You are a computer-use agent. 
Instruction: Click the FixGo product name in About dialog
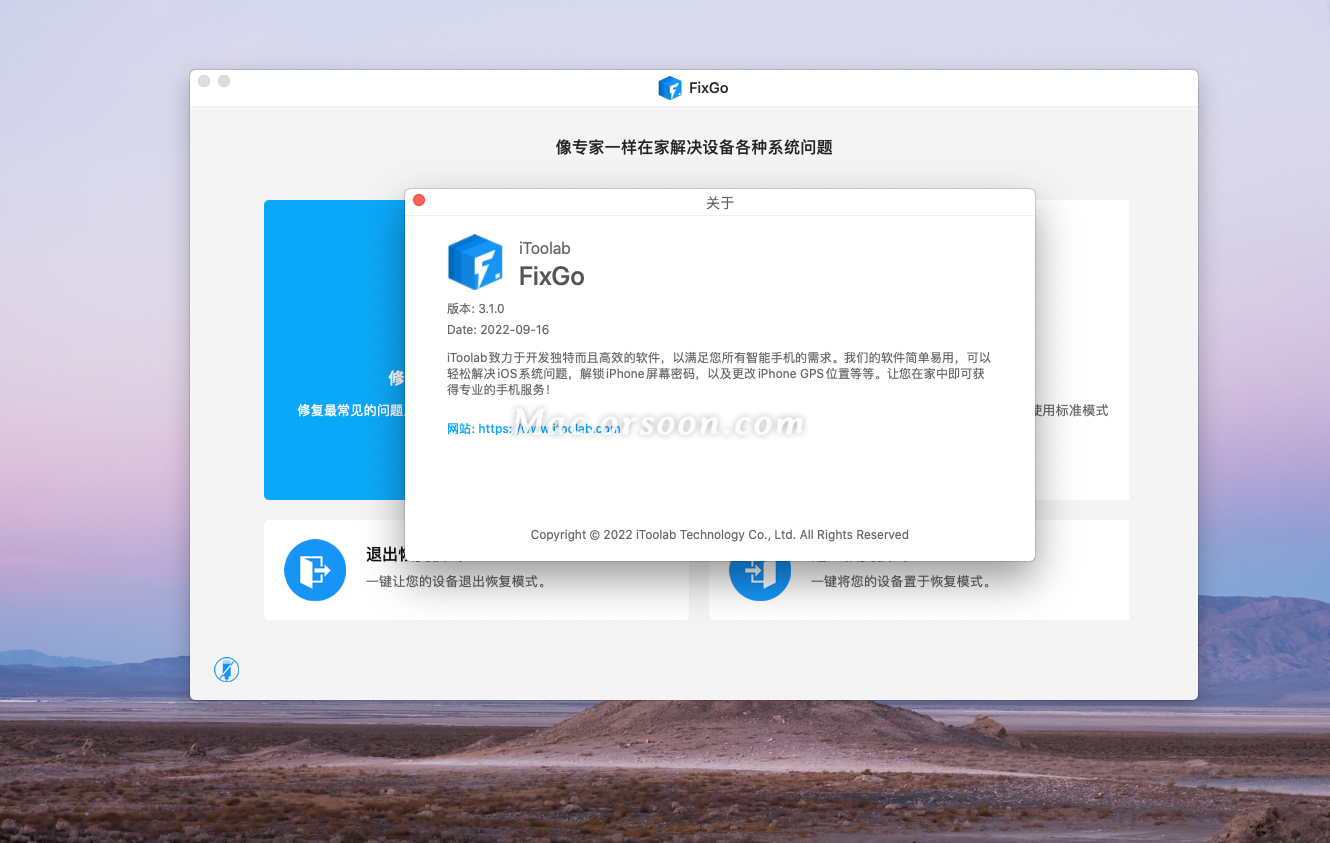(552, 276)
